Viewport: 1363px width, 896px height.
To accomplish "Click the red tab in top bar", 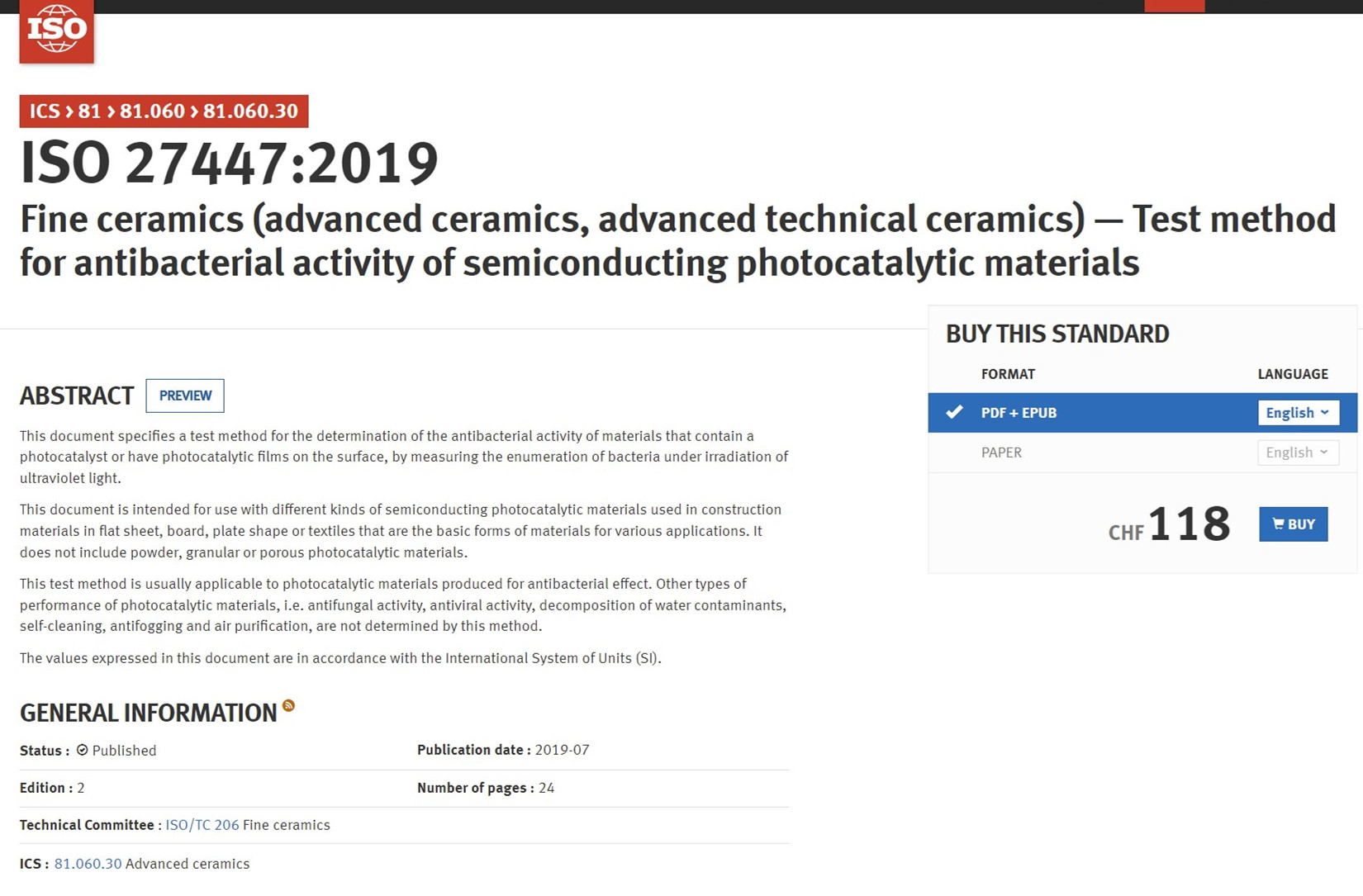I will (x=1174, y=6).
